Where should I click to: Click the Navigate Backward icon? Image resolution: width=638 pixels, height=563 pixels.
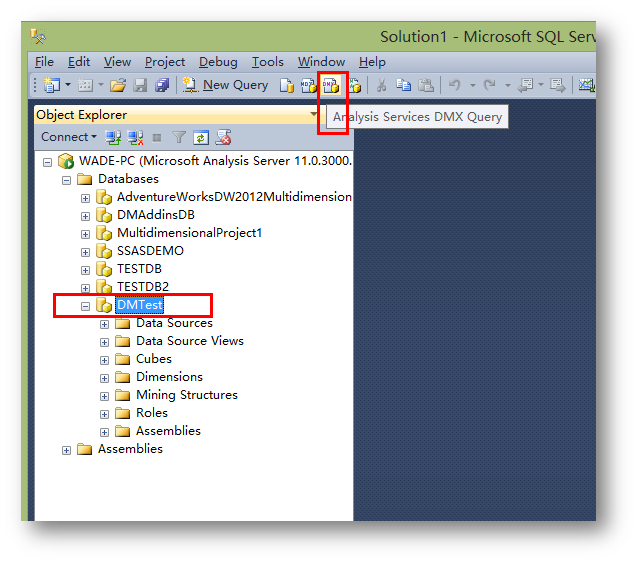[x=525, y=85]
